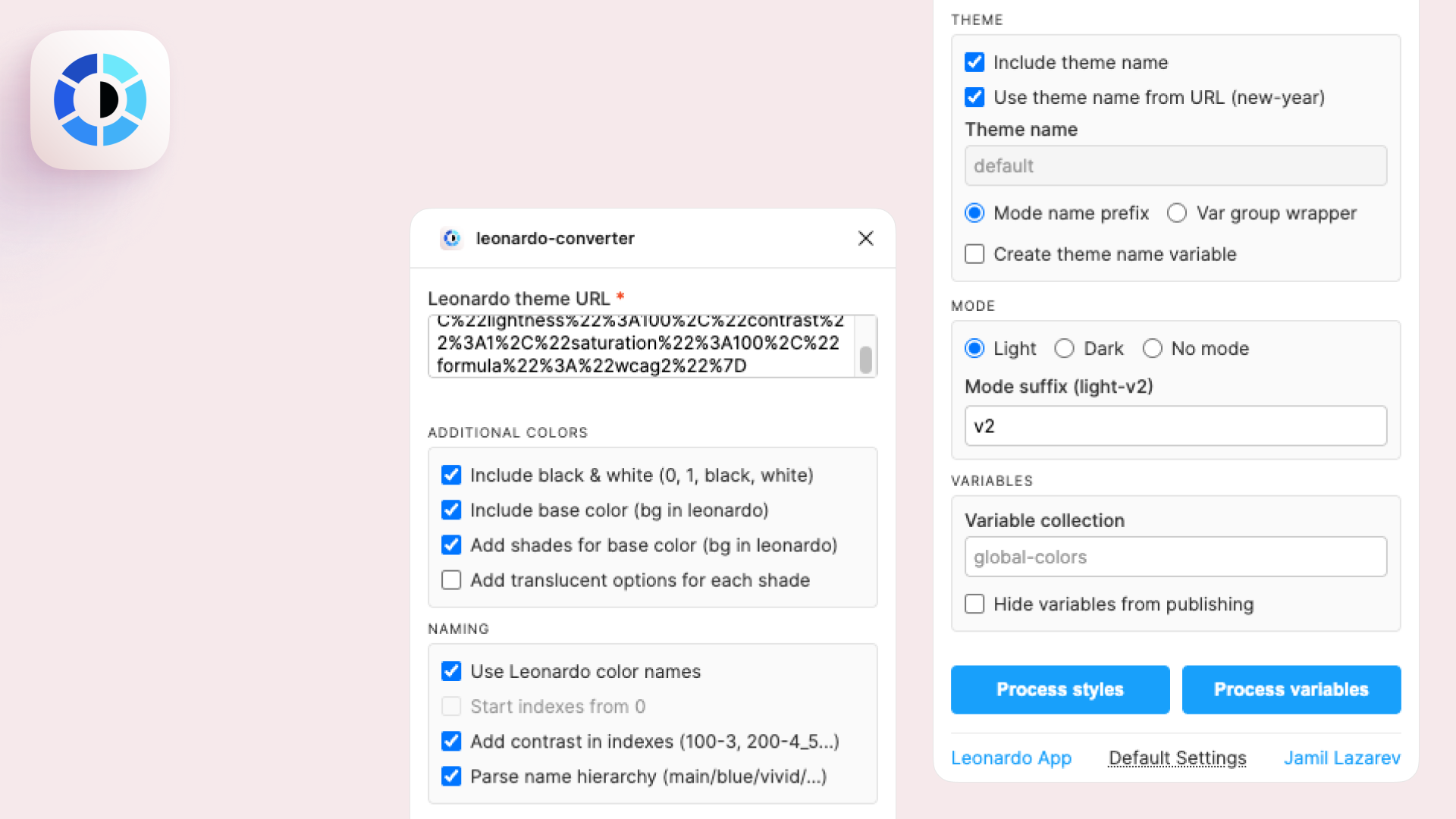Open the Leonardo App link
The image size is (1456, 819).
pos(1011,758)
